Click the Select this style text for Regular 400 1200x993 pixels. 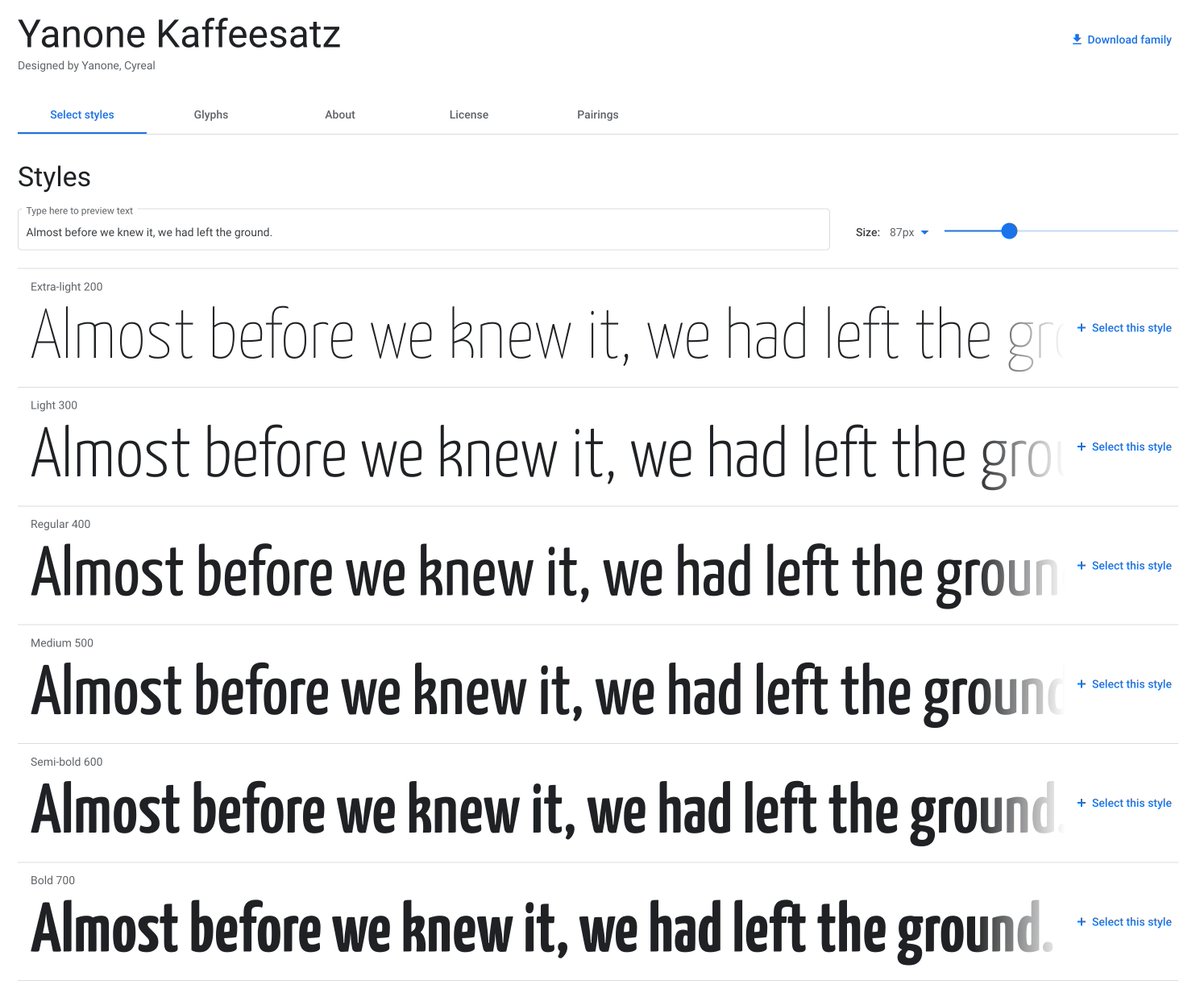point(1131,566)
